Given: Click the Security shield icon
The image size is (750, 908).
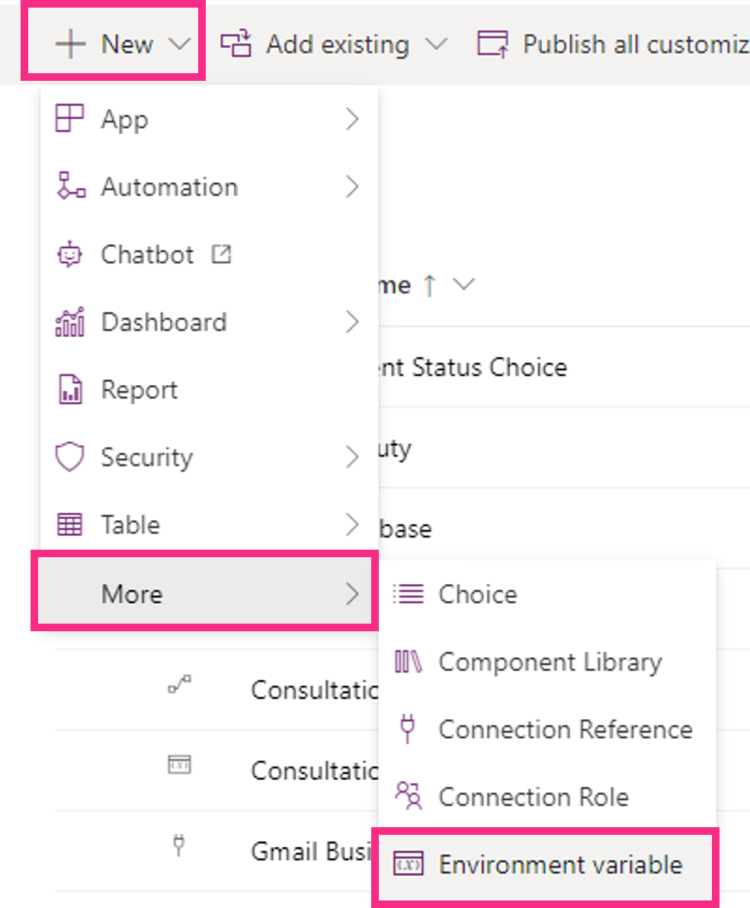Looking at the screenshot, I should point(69,458).
